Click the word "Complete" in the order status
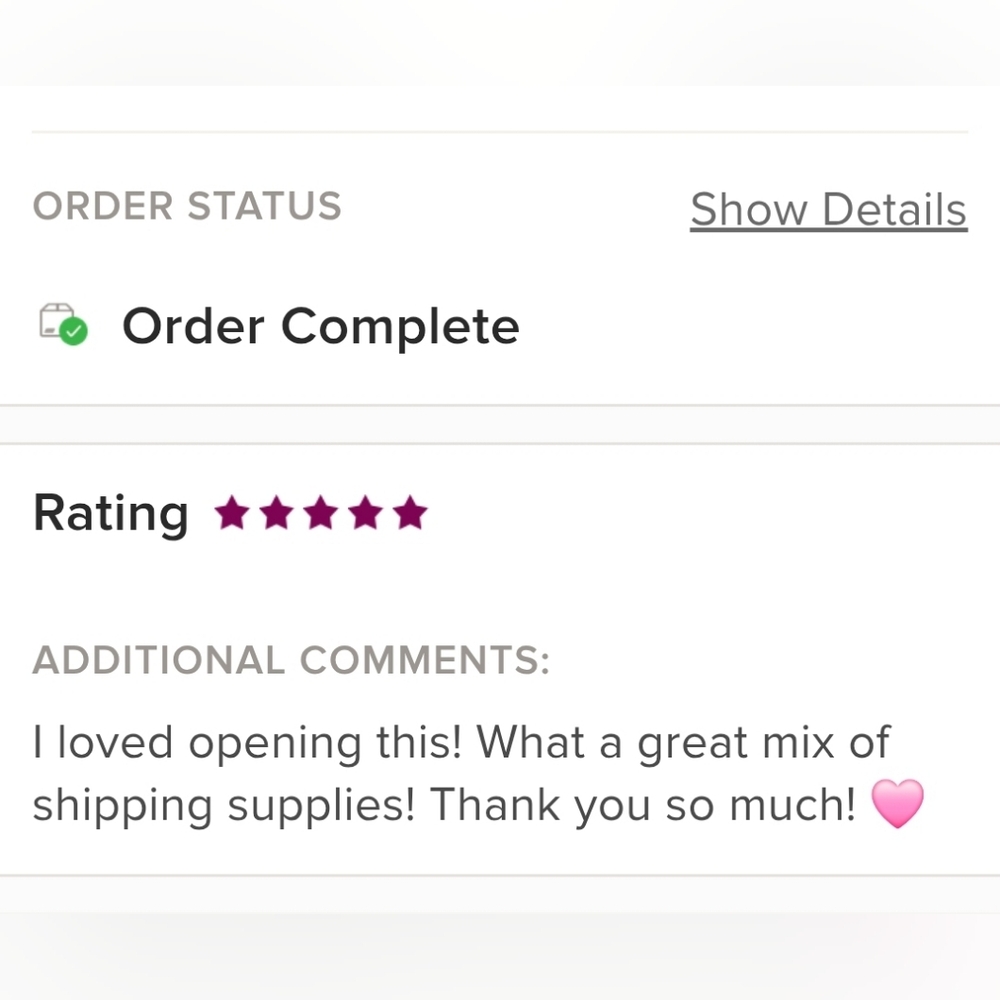 click(400, 326)
